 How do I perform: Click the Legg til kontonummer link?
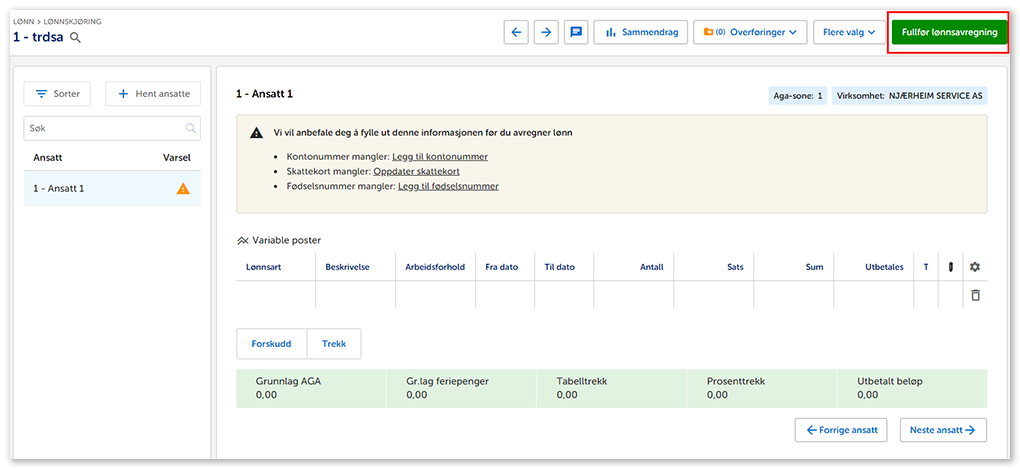tap(440, 157)
